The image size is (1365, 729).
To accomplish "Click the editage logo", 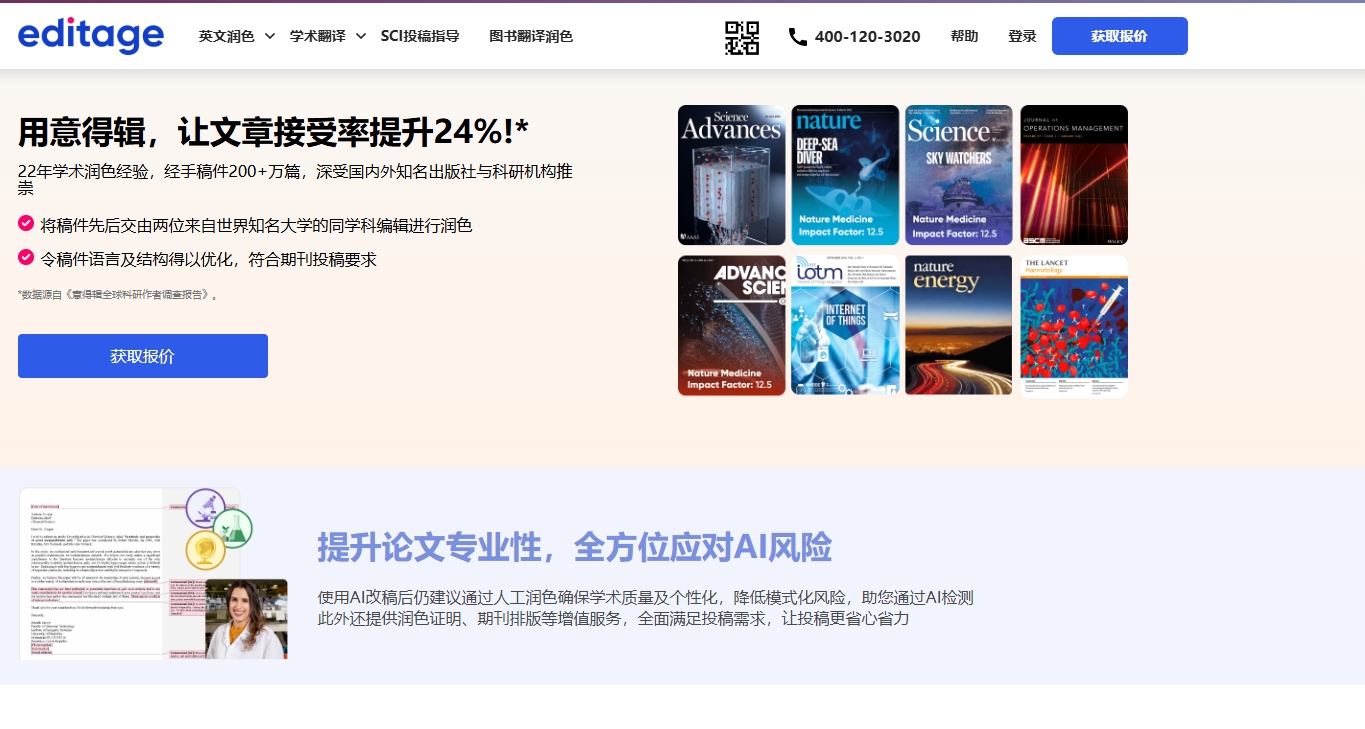I will (x=91, y=36).
